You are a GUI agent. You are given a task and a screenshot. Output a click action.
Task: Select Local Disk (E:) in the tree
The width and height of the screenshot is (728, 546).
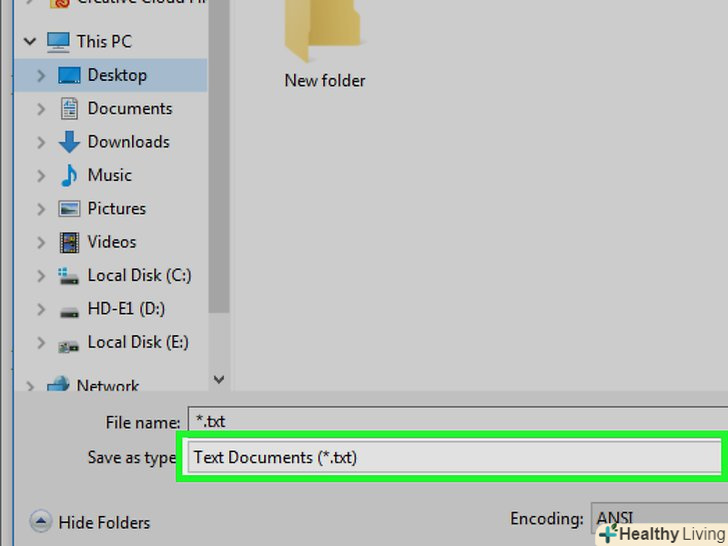[138, 343]
